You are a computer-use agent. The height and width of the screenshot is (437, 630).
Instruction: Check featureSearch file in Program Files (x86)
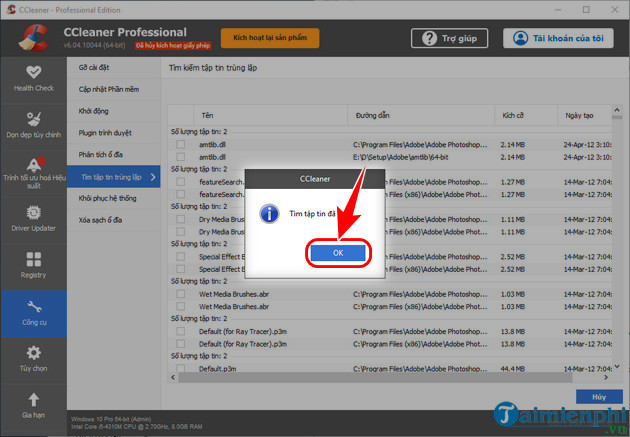[180, 194]
